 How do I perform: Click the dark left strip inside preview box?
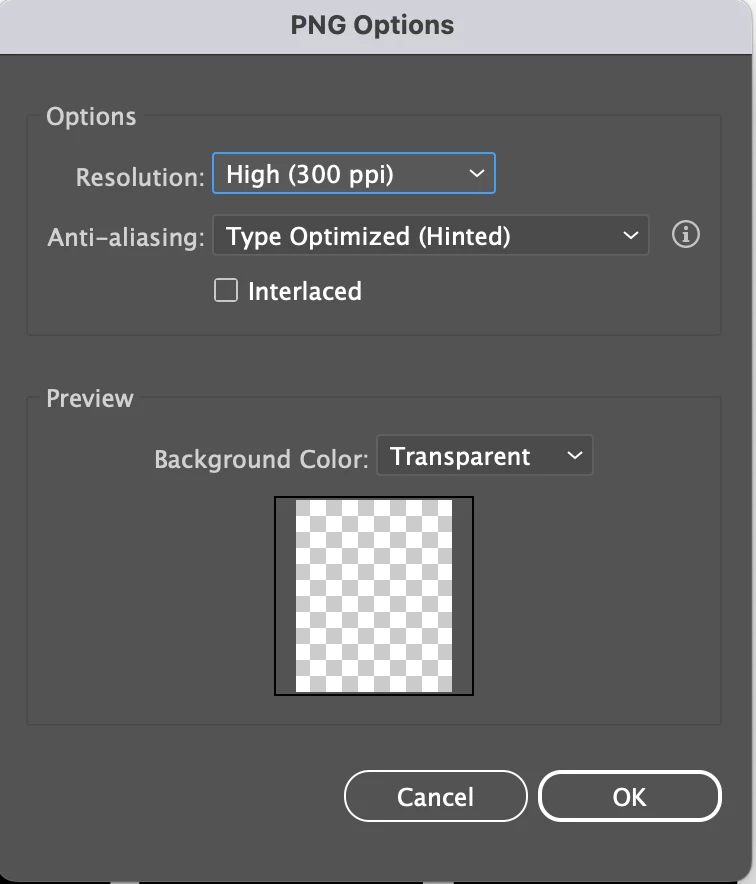click(286, 596)
